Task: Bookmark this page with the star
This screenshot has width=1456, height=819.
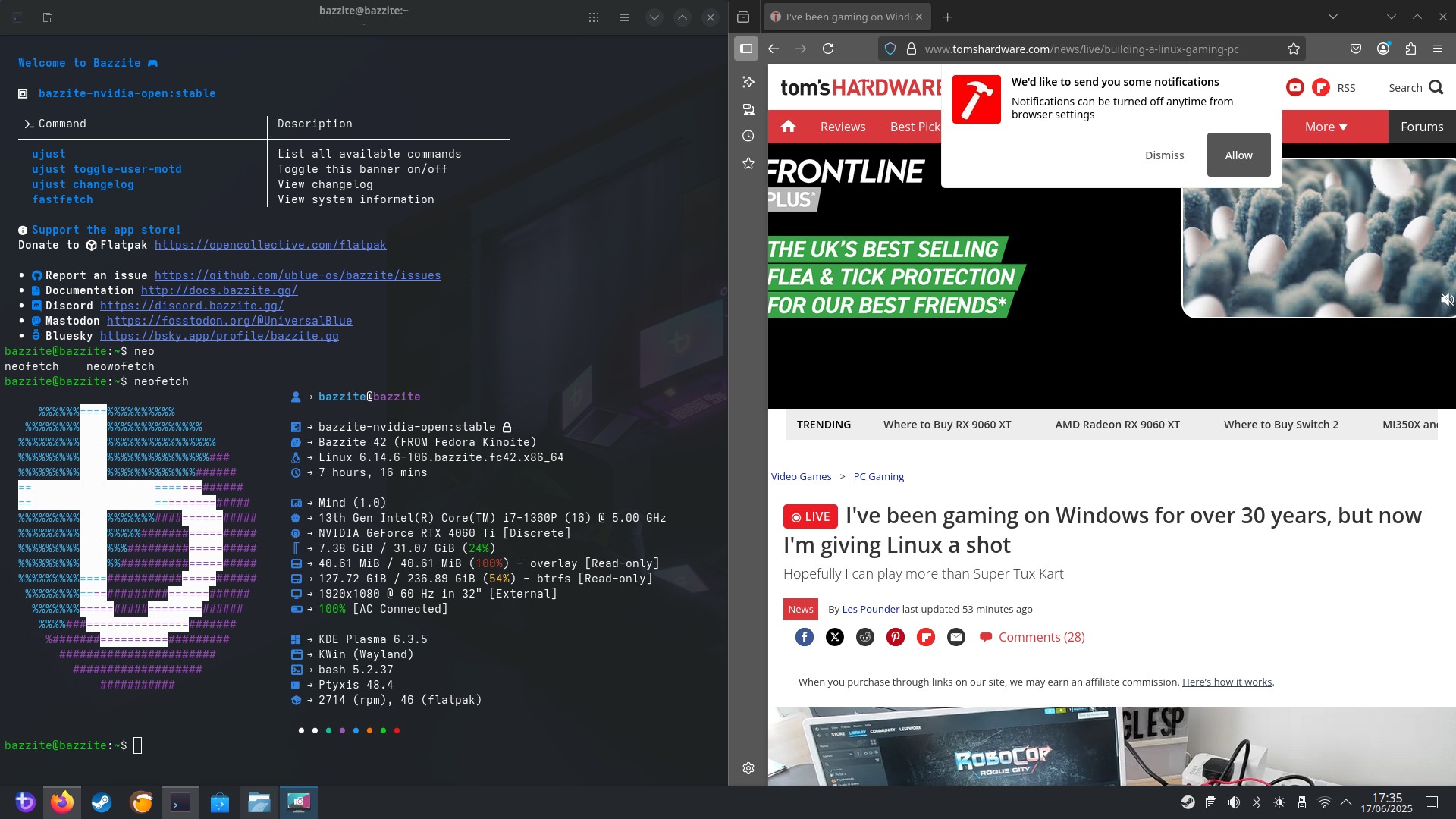Action: click(x=1294, y=49)
